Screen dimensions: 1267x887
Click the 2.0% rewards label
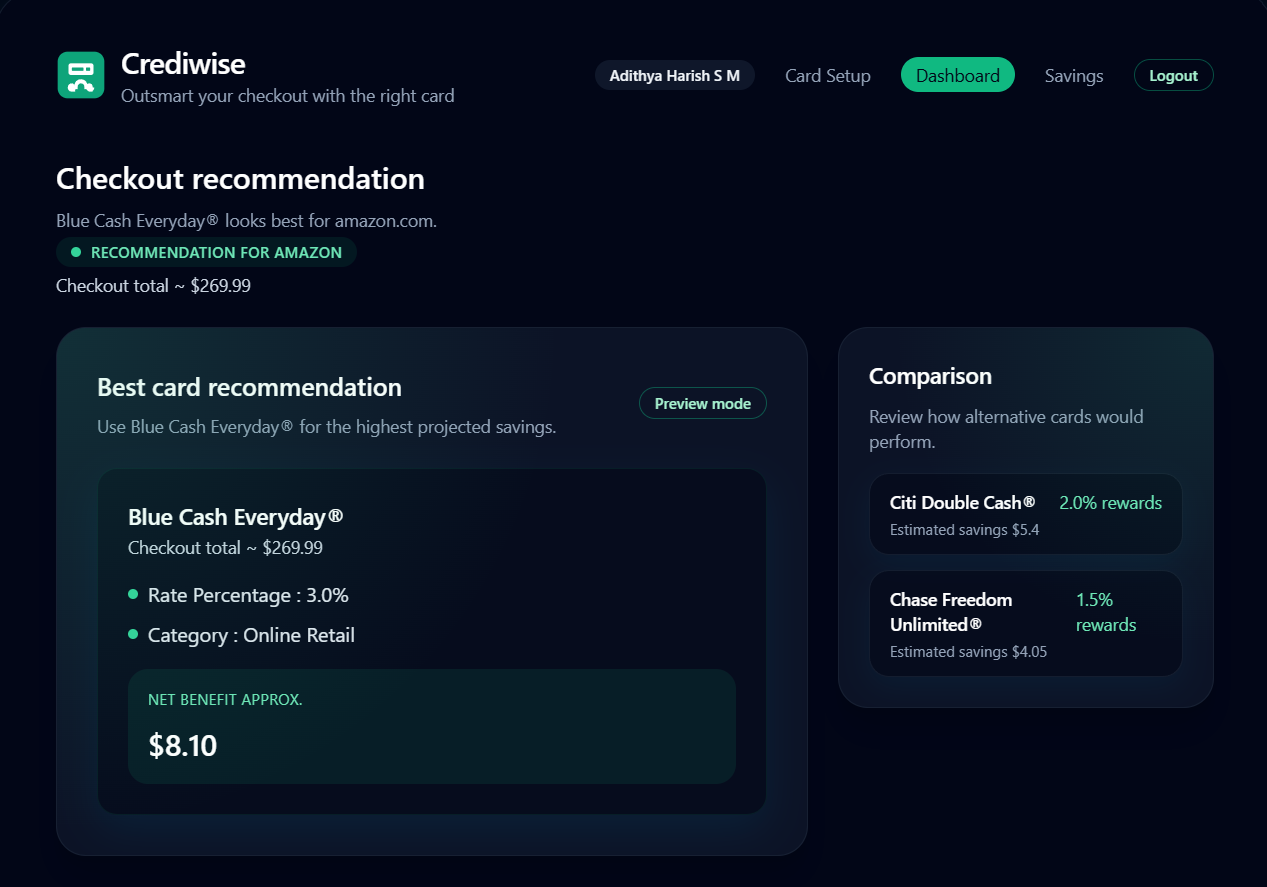[1110, 503]
